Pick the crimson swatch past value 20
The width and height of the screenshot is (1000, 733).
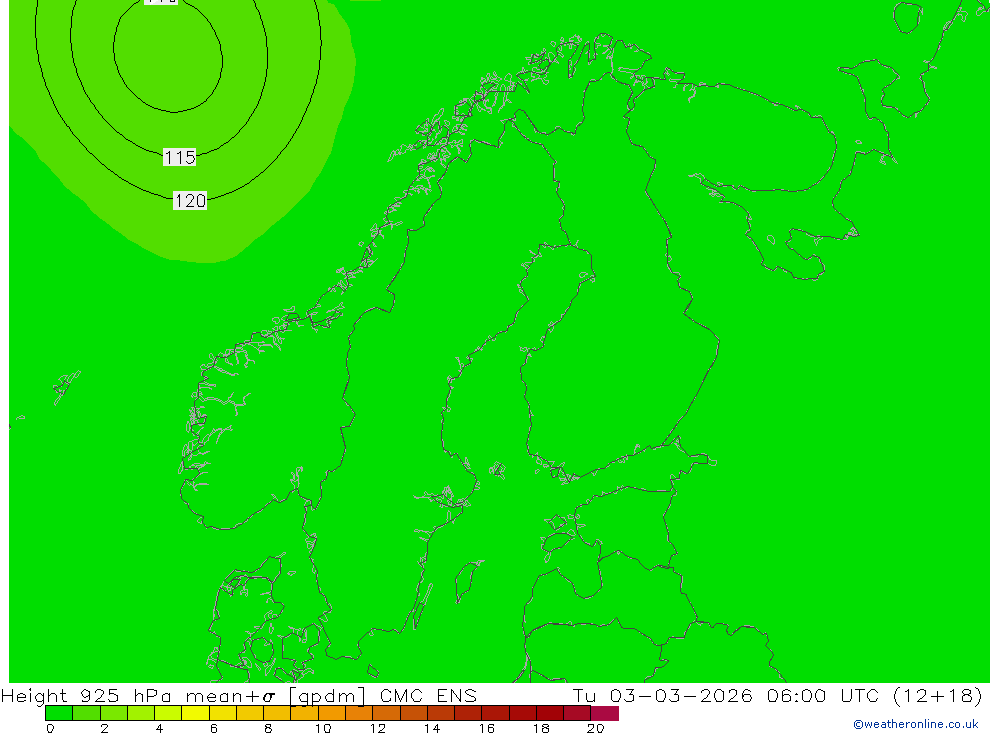[x=605, y=713]
